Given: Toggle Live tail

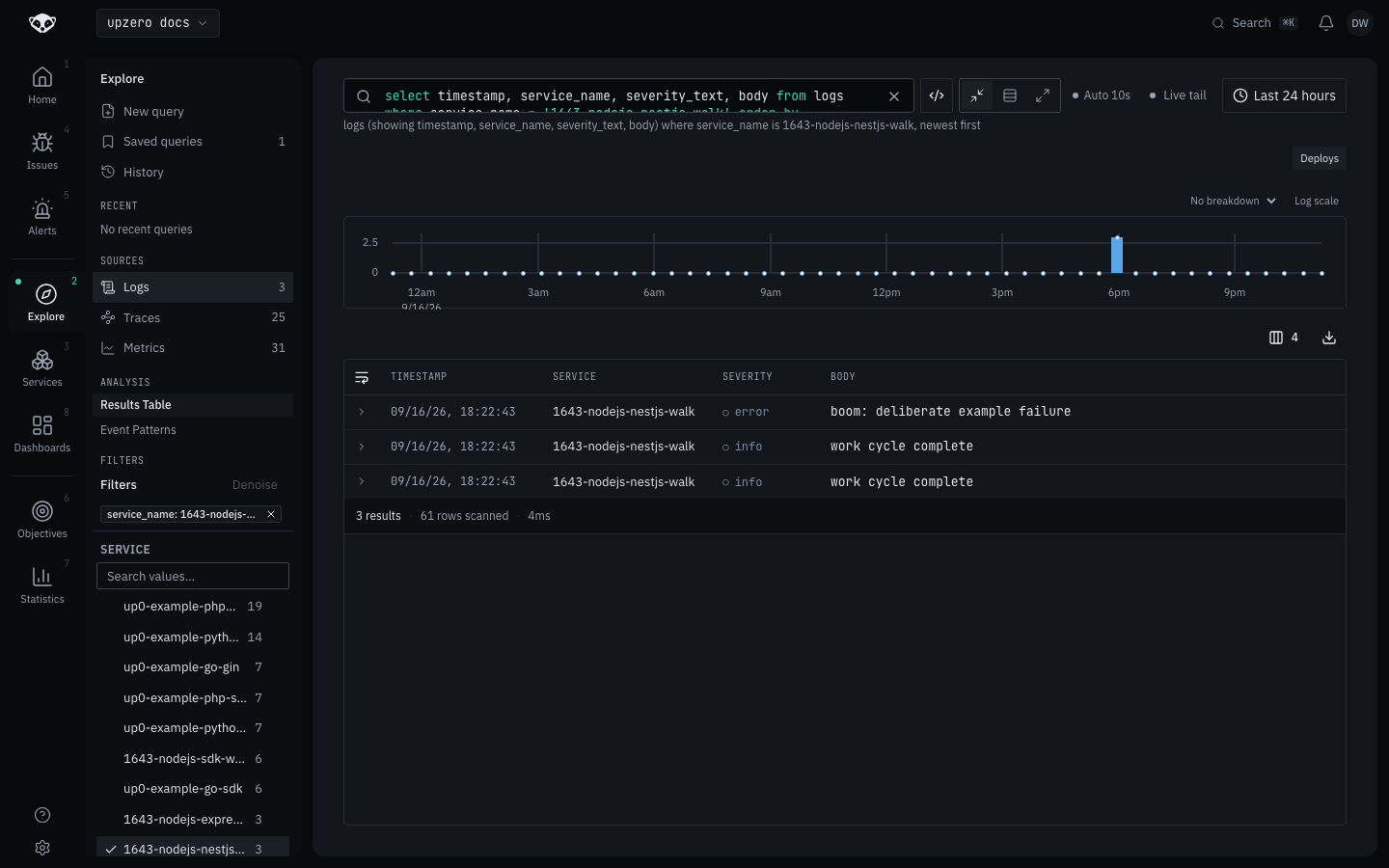Looking at the screenshot, I should pos(1178,95).
